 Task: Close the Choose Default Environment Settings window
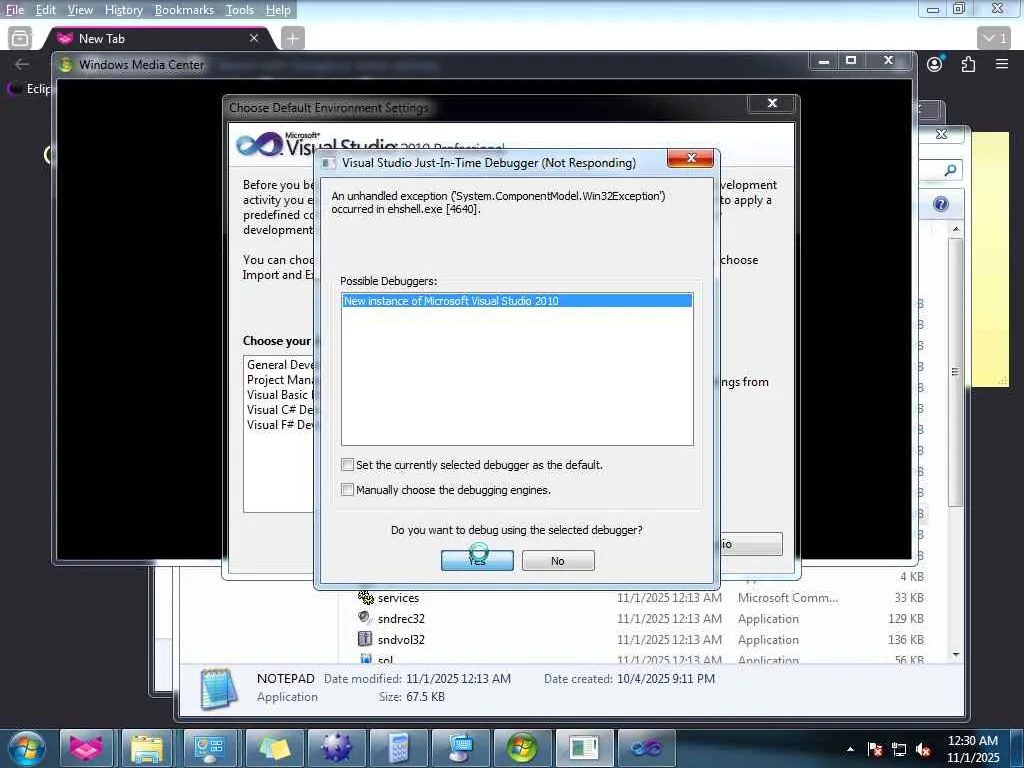coord(772,103)
